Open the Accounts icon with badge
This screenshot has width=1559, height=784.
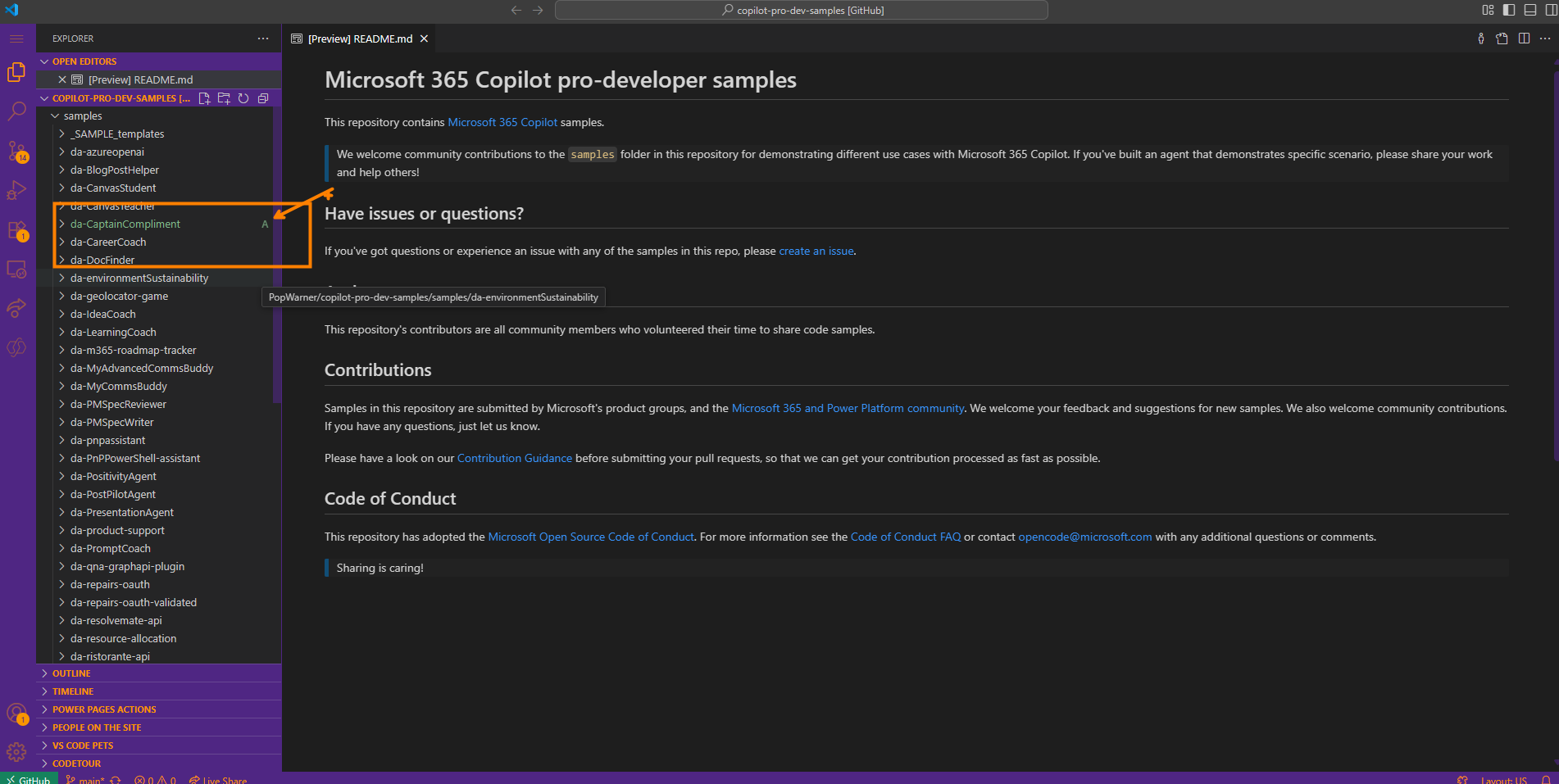tap(16, 714)
